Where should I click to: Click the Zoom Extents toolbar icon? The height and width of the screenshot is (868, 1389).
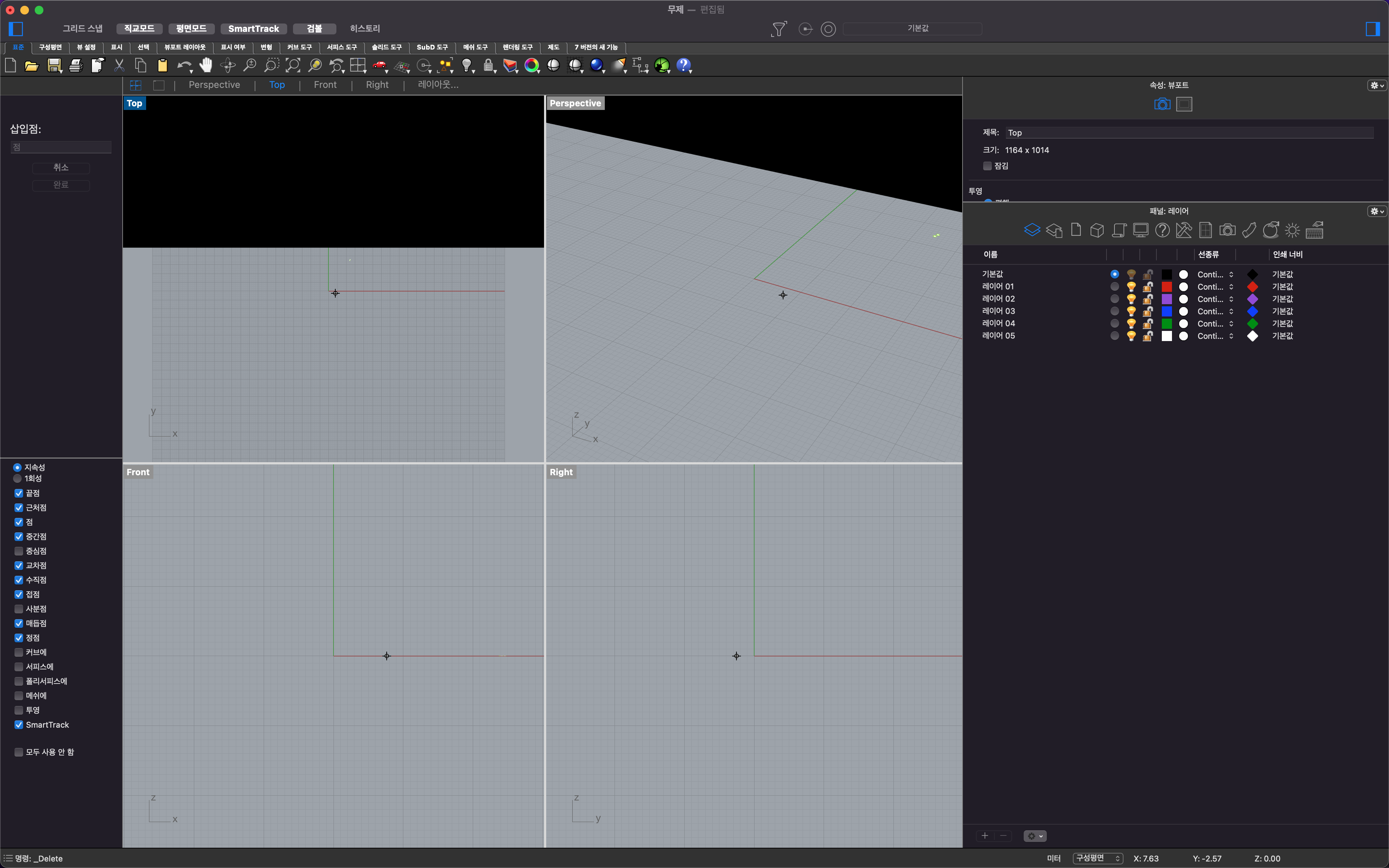pos(293,65)
